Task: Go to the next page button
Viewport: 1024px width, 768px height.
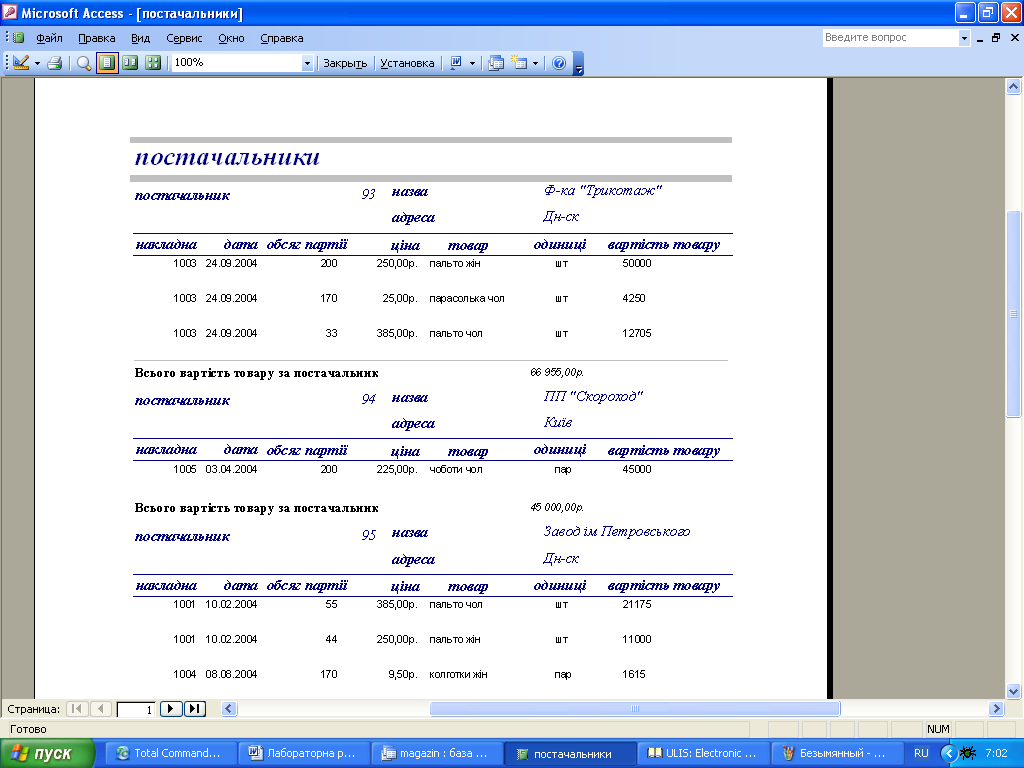Action: 170,709
